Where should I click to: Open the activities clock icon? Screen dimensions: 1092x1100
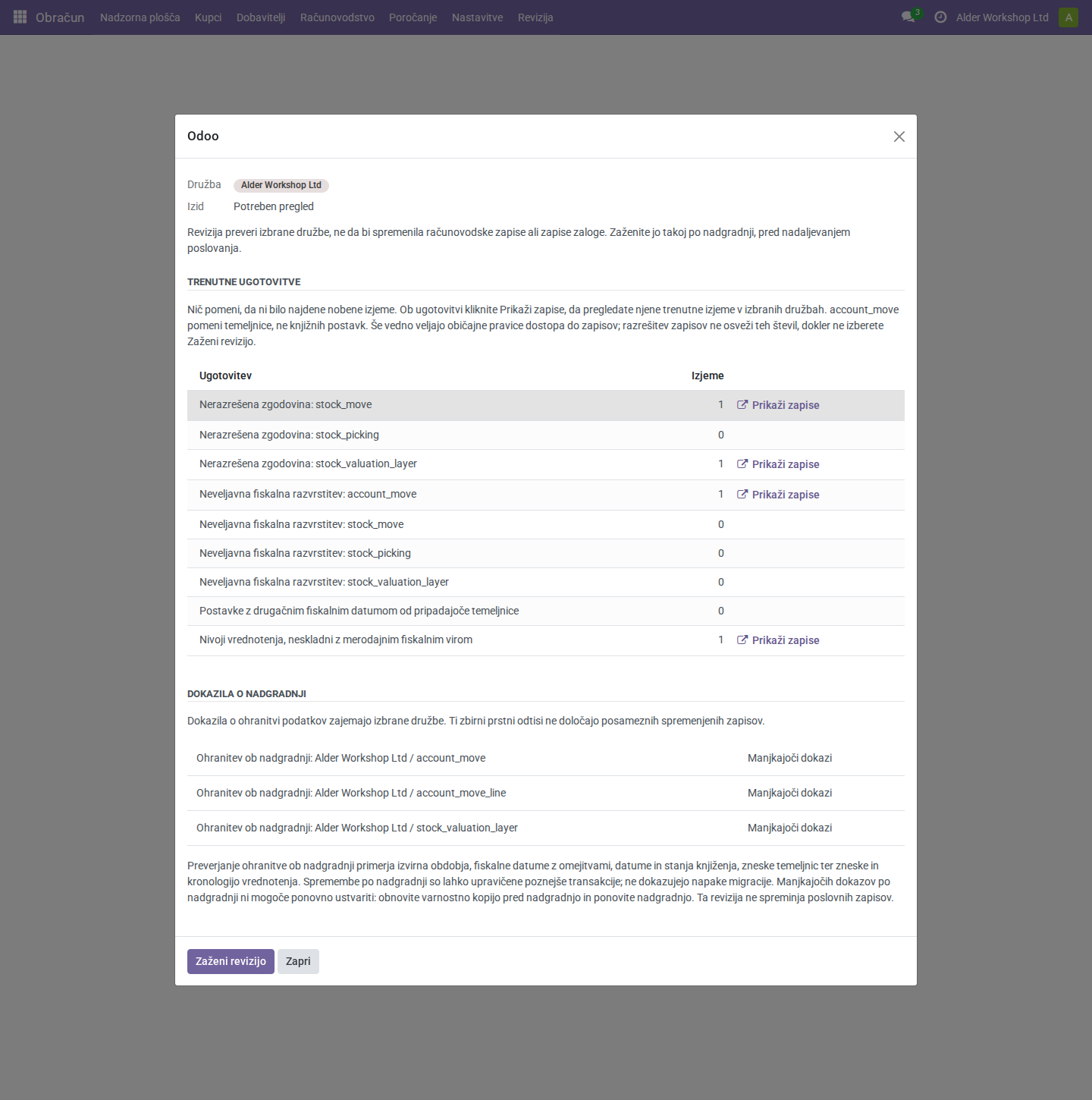[940, 17]
